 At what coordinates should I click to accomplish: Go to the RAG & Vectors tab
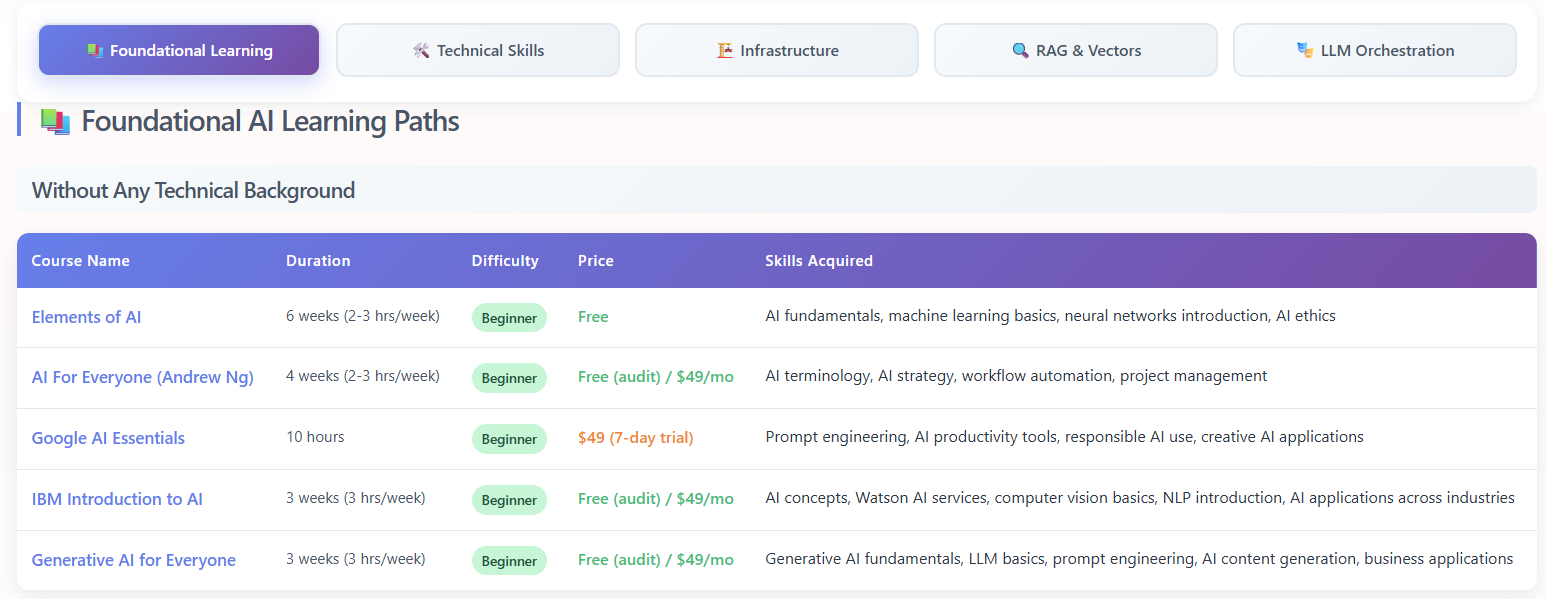coord(1076,50)
